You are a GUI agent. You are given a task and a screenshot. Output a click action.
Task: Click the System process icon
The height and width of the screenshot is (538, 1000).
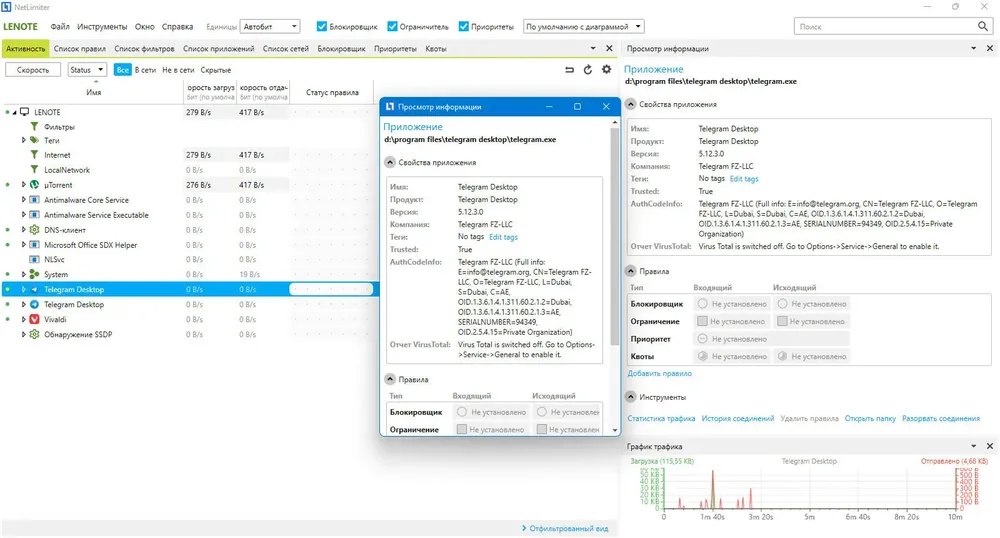click(34, 274)
